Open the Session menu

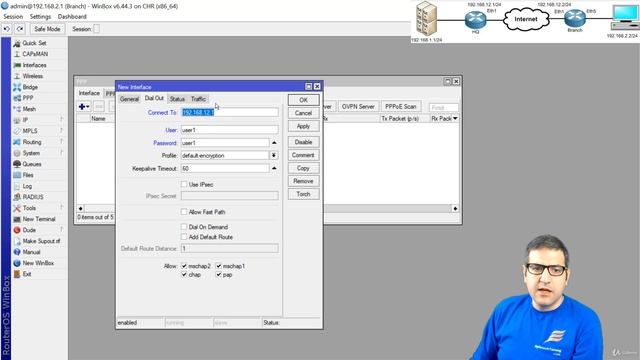click(13, 17)
